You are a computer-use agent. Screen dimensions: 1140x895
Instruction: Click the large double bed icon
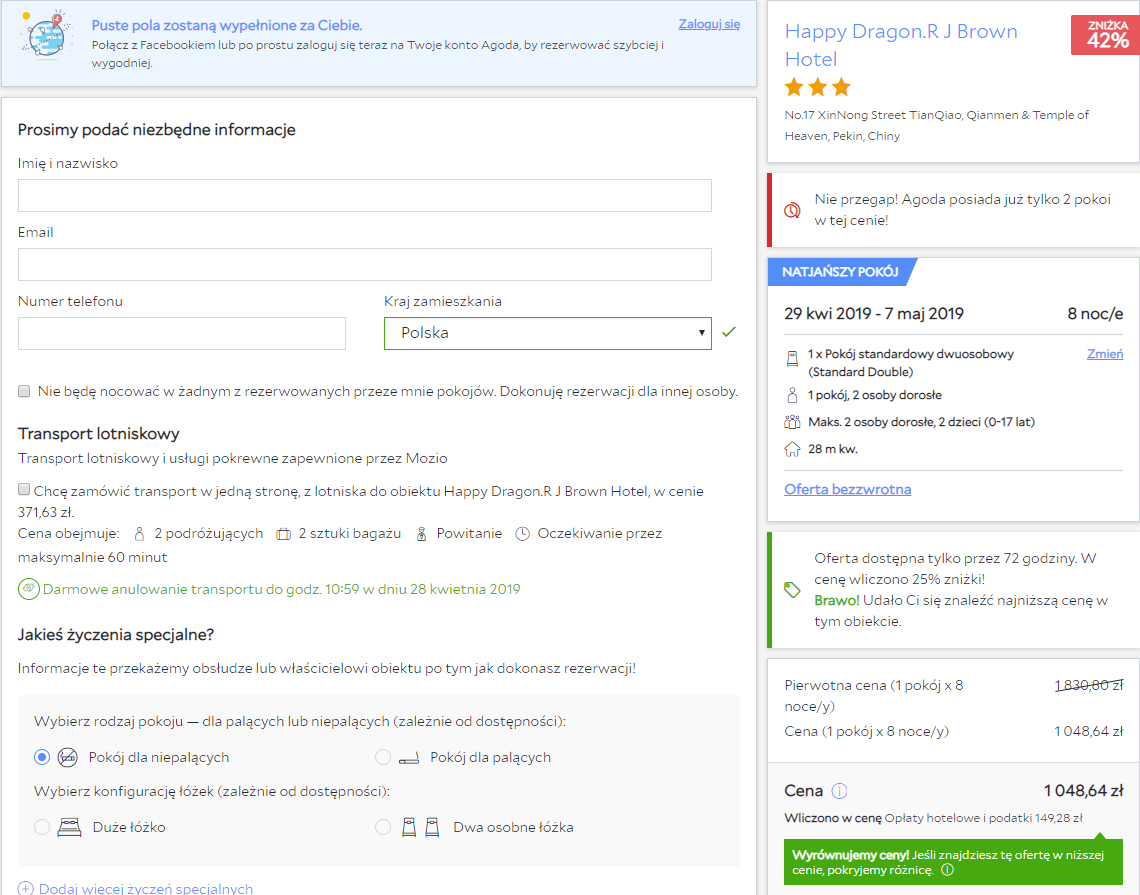pos(69,827)
